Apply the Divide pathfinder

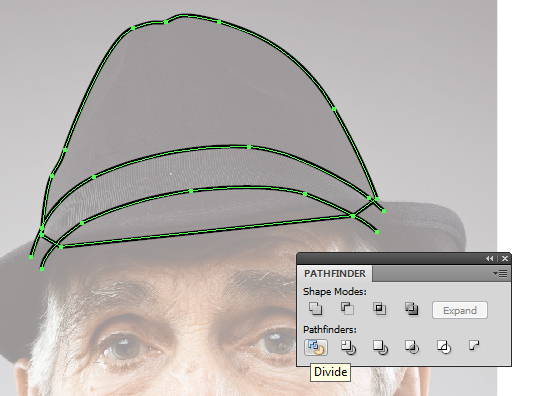316,347
